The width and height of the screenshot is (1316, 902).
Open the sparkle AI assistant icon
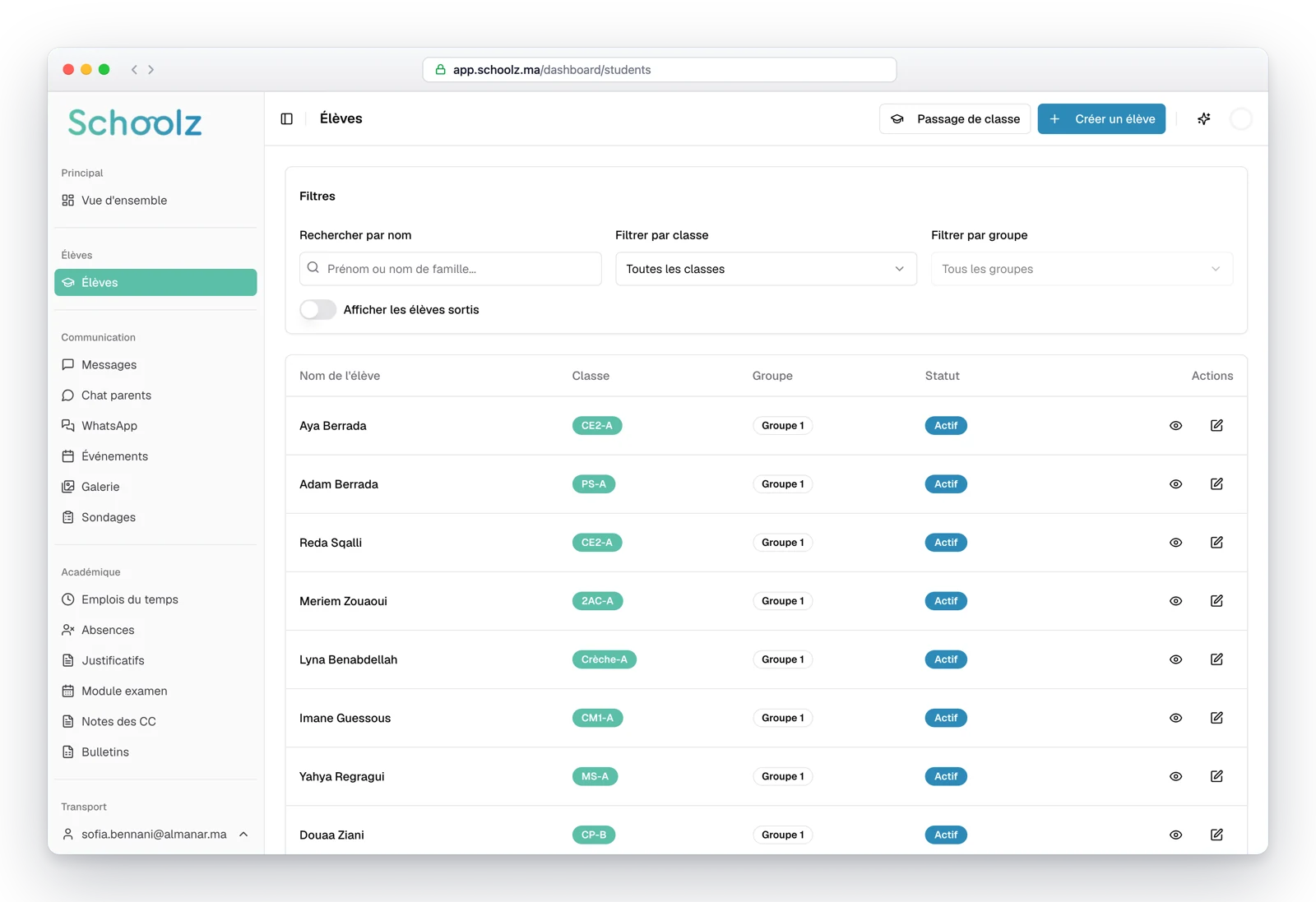[x=1203, y=118]
